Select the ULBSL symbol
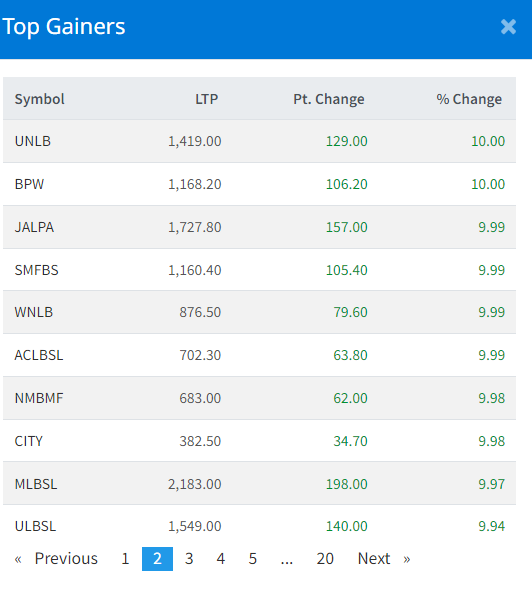Viewport: 532px width, 606px height. tap(35, 526)
